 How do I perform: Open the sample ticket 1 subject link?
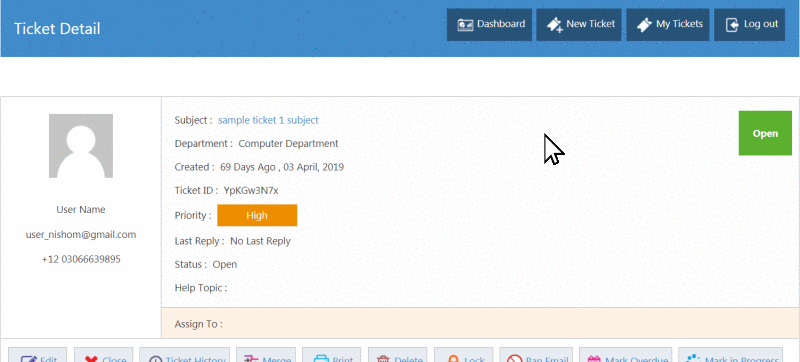(x=268, y=120)
